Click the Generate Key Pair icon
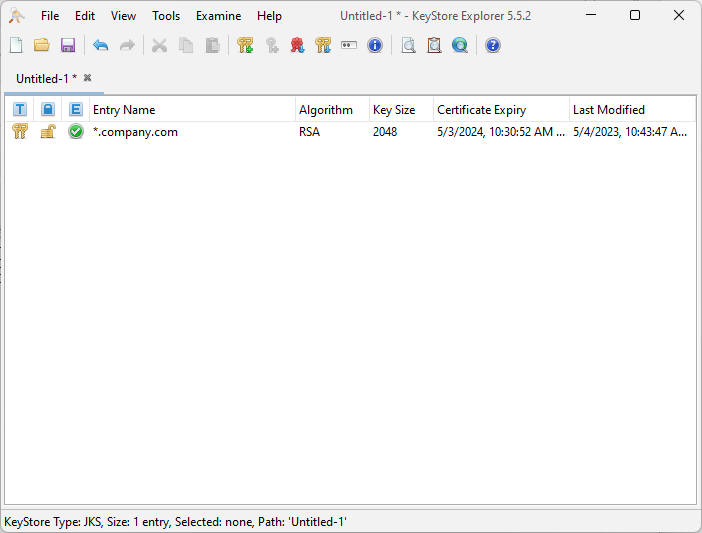Image resolution: width=702 pixels, height=533 pixels. tap(245, 45)
